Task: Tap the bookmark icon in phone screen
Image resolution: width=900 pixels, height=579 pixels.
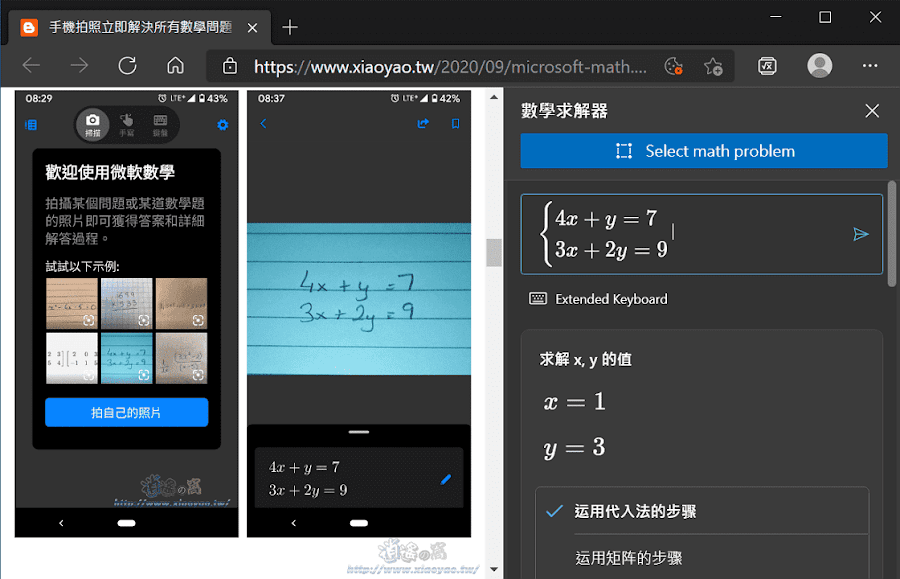Action: pyautogui.click(x=455, y=123)
